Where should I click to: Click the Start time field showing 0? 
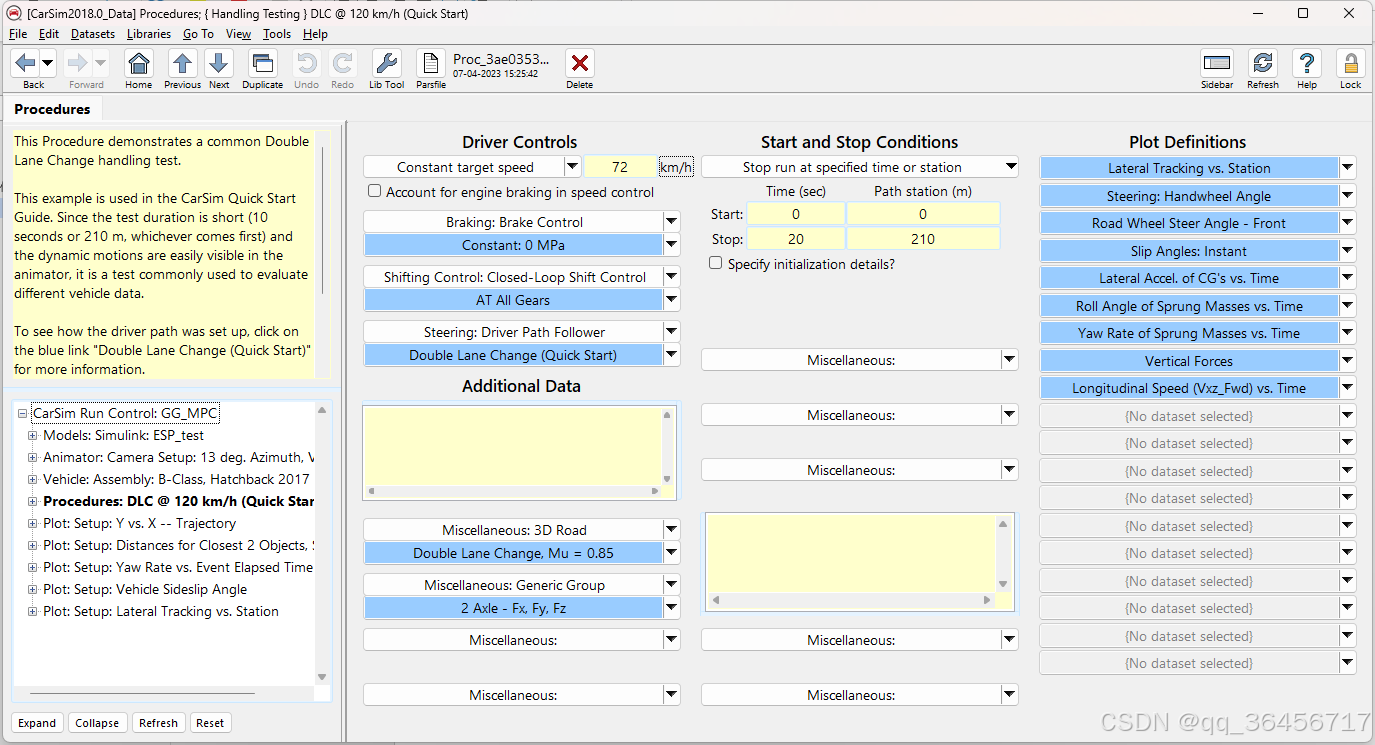pyautogui.click(x=795, y=214)
